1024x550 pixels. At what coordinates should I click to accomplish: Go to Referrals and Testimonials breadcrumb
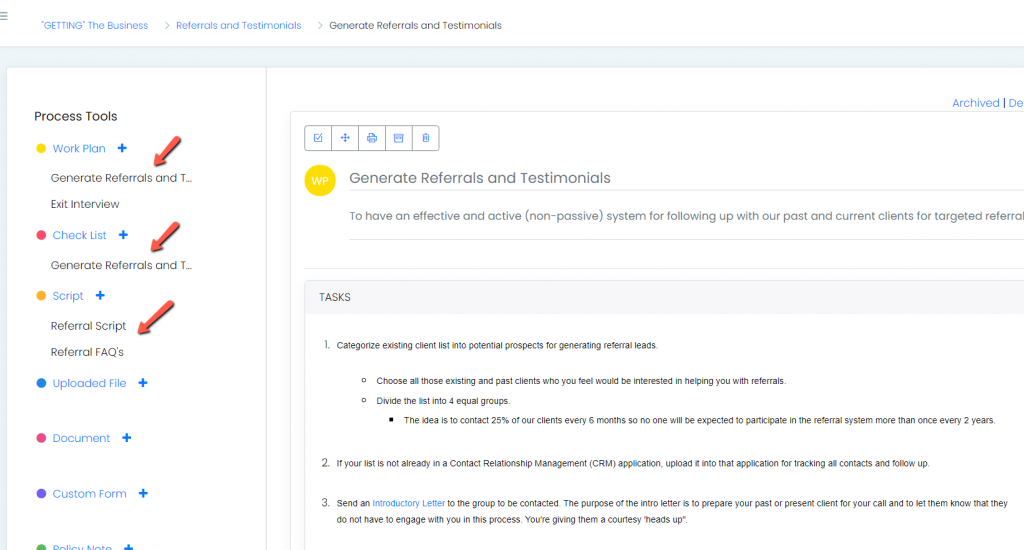pos(238,25)
